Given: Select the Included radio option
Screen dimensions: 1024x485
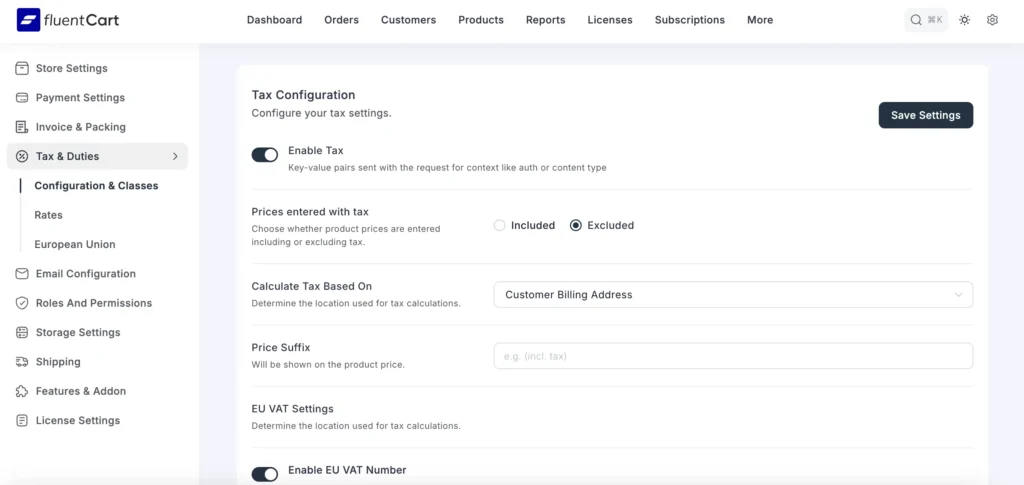Looking at the screenshot, I should [500, 226].
